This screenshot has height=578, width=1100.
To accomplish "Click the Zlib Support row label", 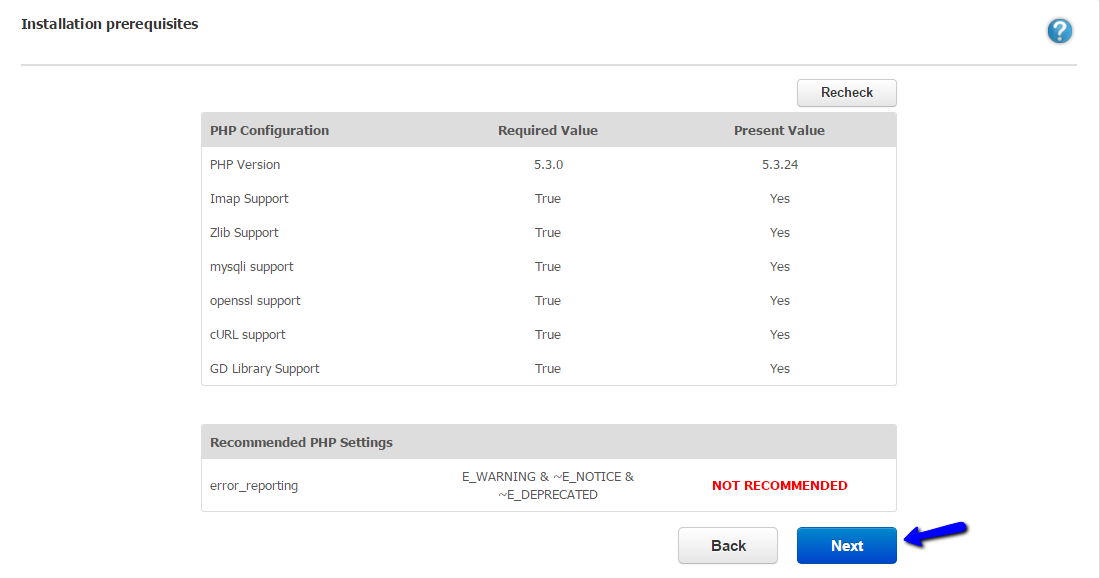I will coord(244,232).
